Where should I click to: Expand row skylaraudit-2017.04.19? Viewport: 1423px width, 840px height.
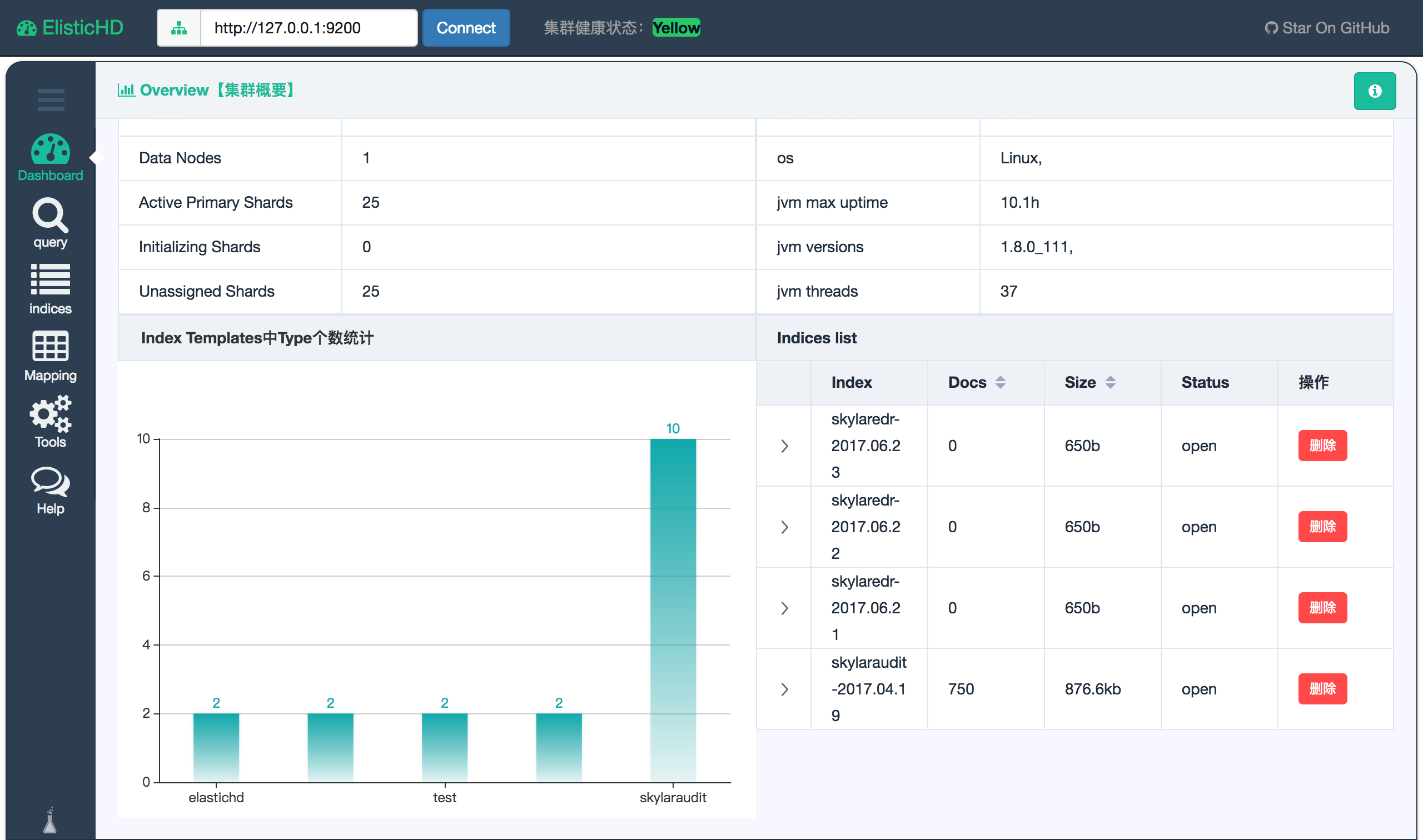(x=784, y=689)
